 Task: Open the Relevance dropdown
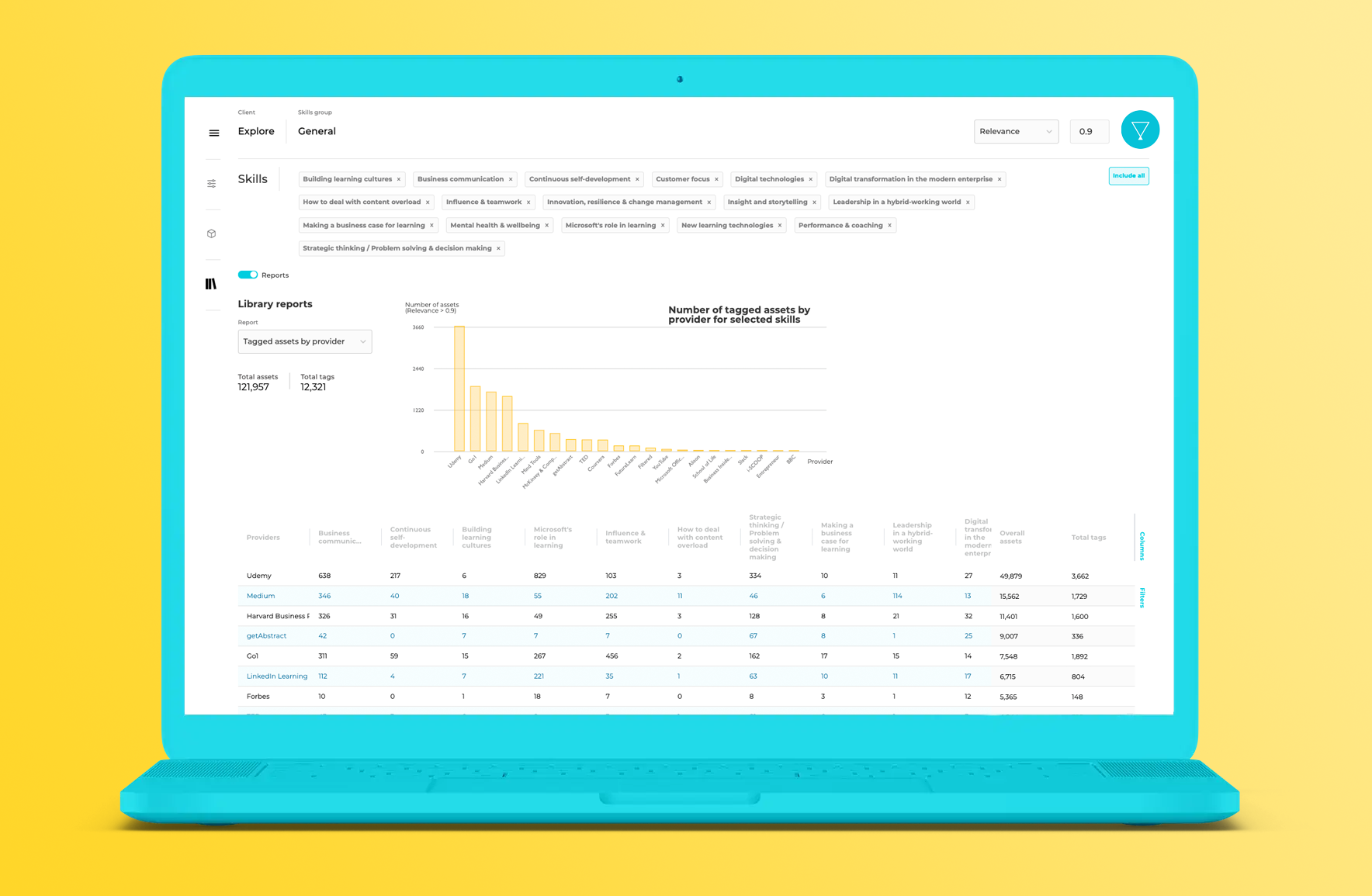coord(1016,131)
